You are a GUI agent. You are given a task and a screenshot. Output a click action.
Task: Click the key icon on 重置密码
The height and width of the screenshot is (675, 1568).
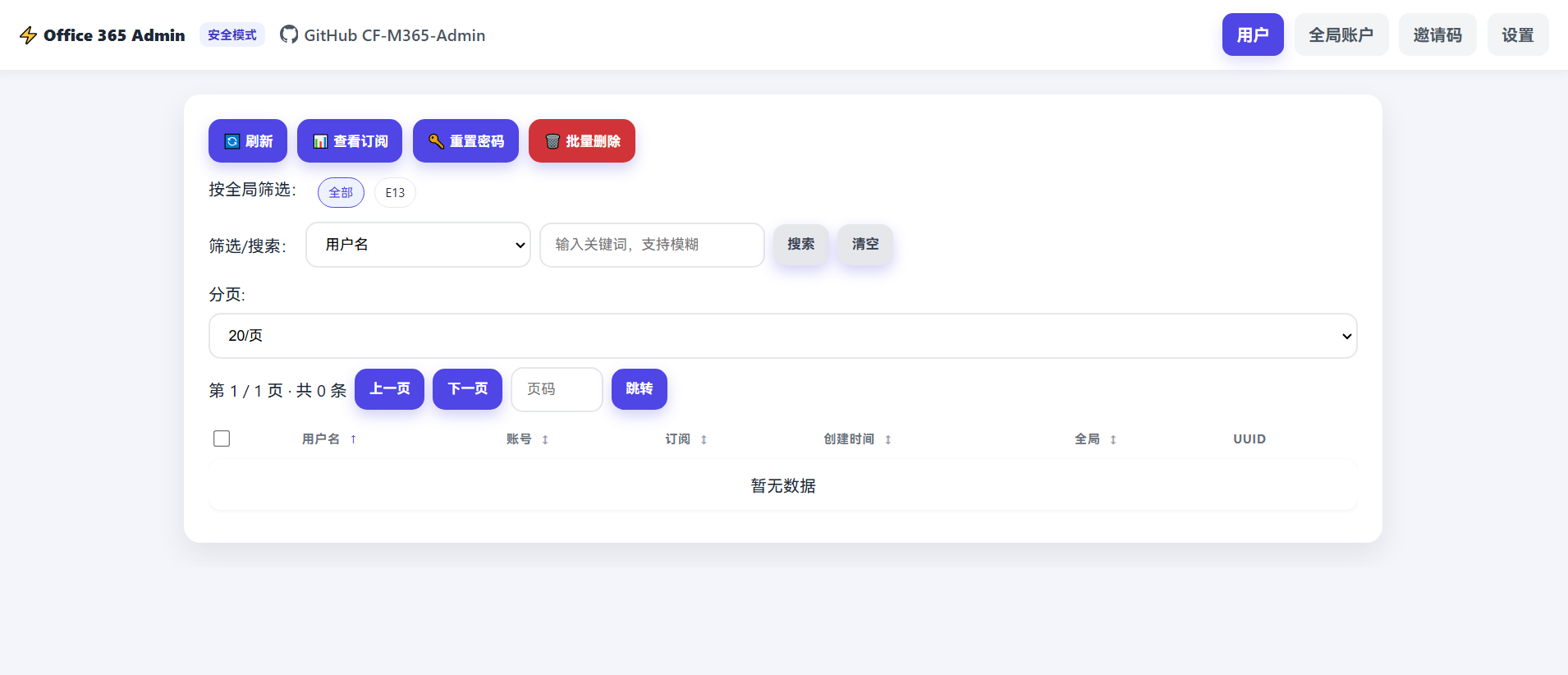[436, 141]
